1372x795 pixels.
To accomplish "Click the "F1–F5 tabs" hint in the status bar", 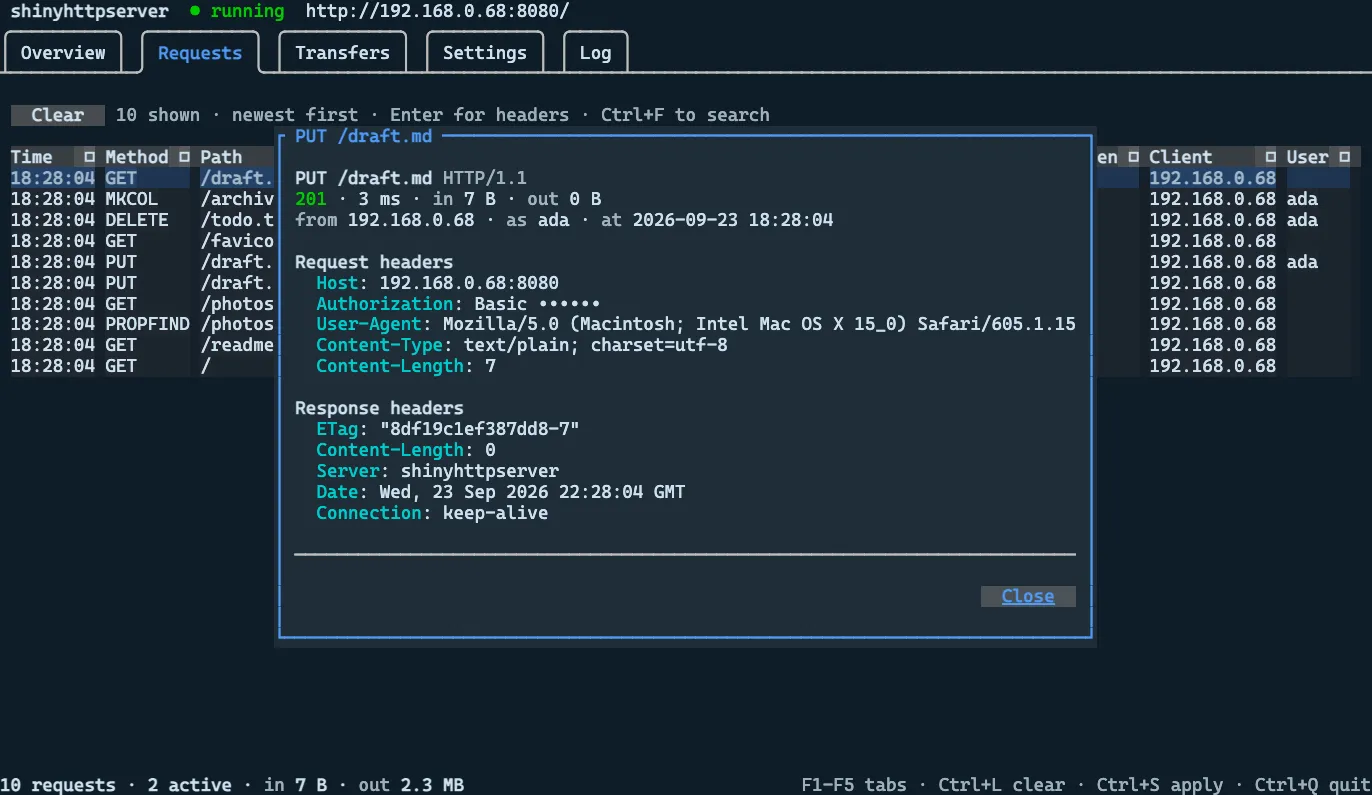I will pyautogui.click(x=853, y=785).
